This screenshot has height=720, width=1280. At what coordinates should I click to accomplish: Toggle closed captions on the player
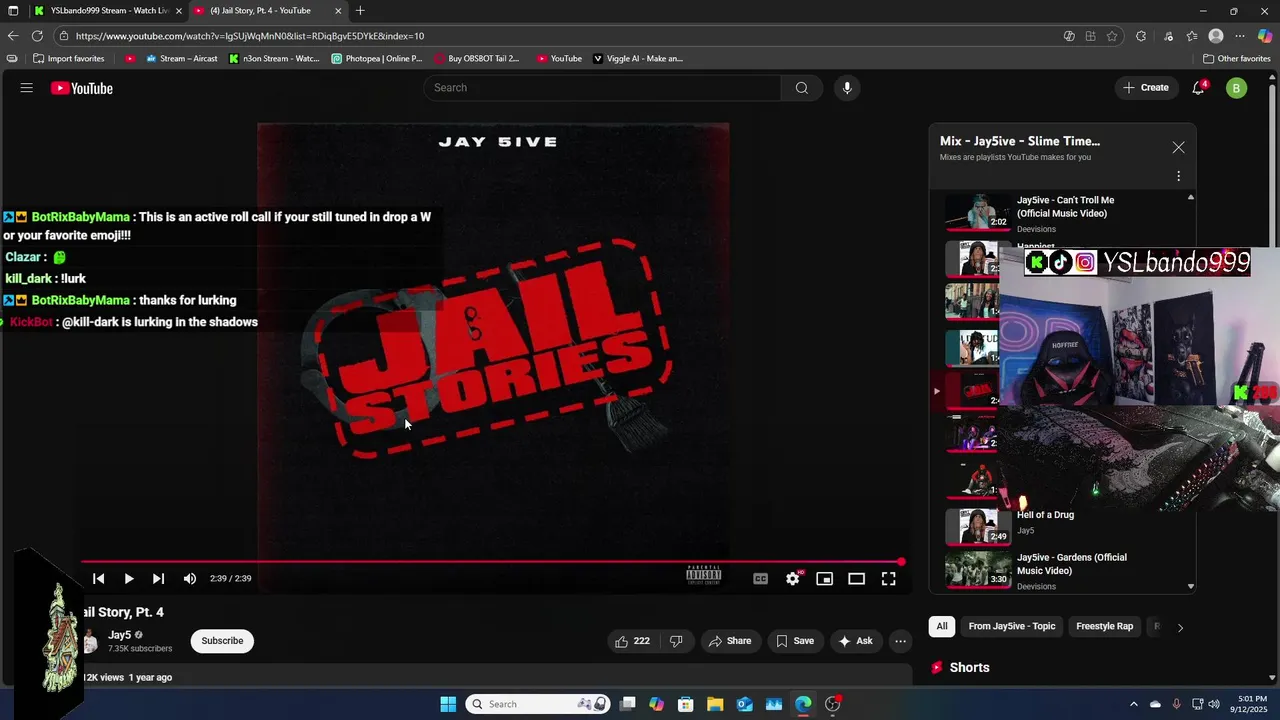tap(761, 578)
